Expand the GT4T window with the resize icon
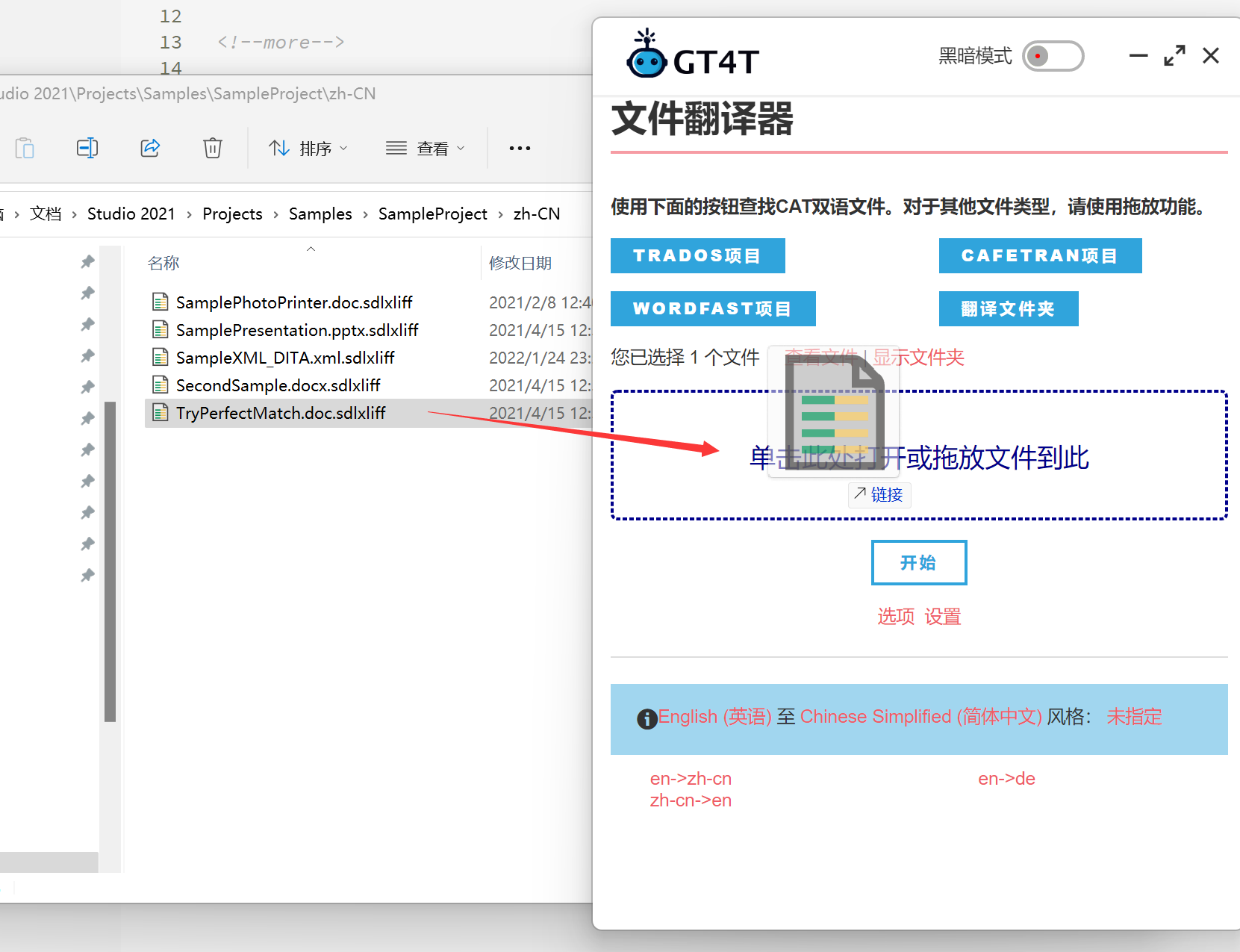The width and height of the screenshot is (1240, 952). point(1174,56)
